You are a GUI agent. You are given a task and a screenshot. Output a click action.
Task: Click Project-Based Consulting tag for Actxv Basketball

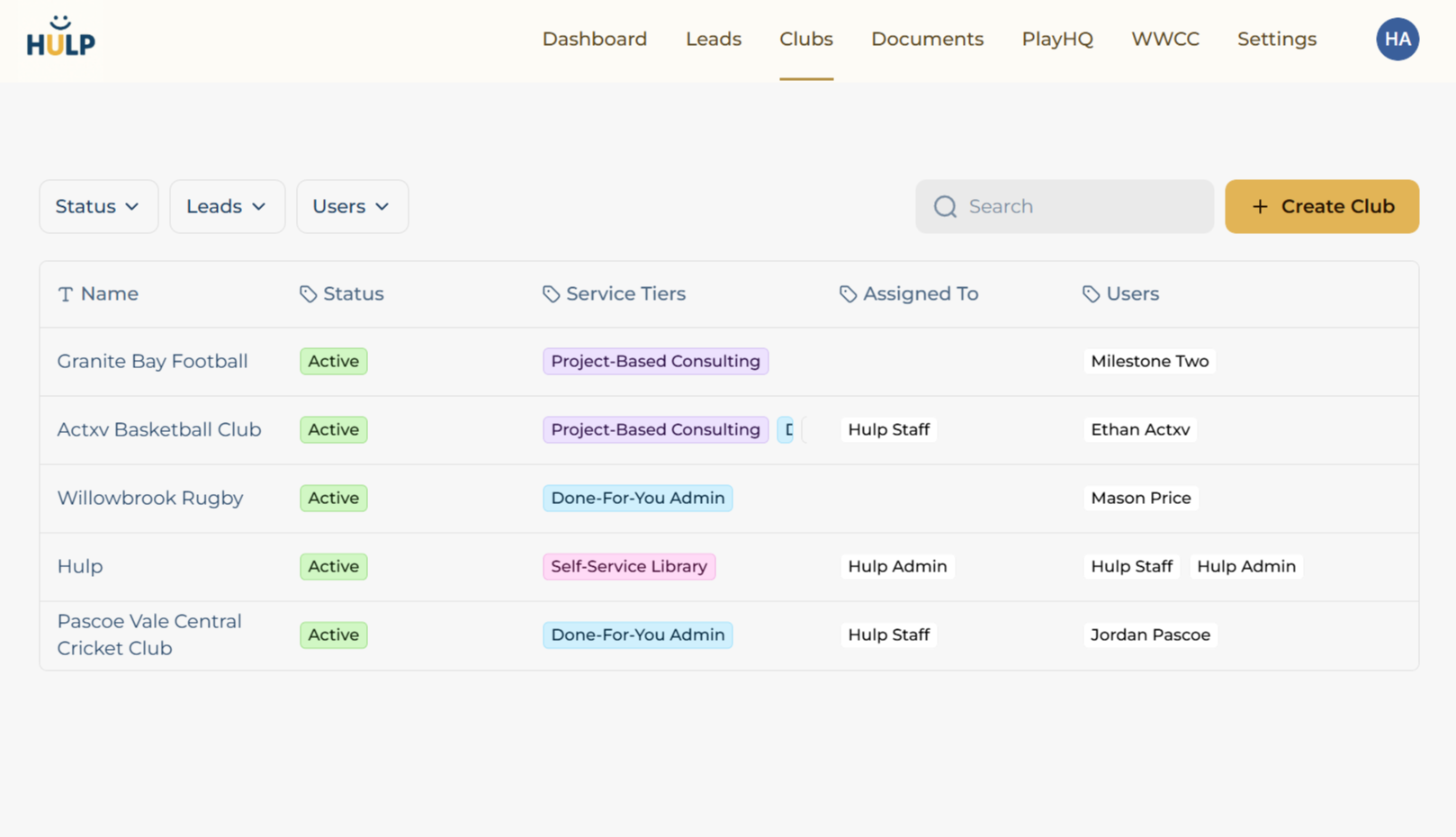point(656,429)
